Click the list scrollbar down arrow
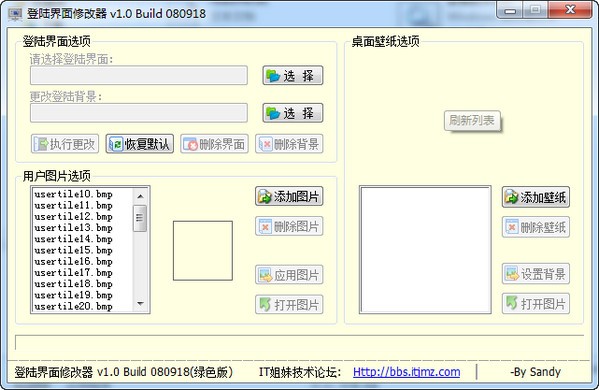 pos(140,304)
